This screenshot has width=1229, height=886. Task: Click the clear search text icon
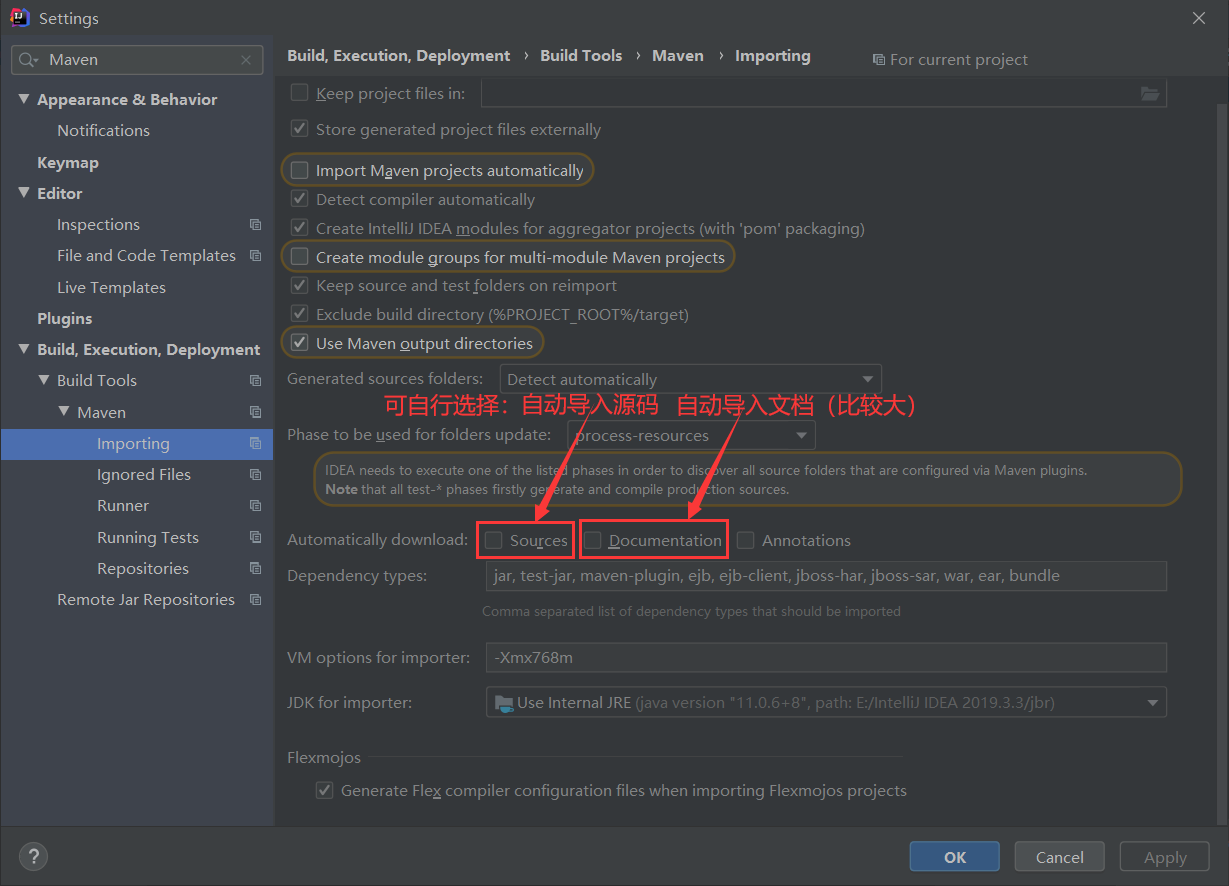246,60
